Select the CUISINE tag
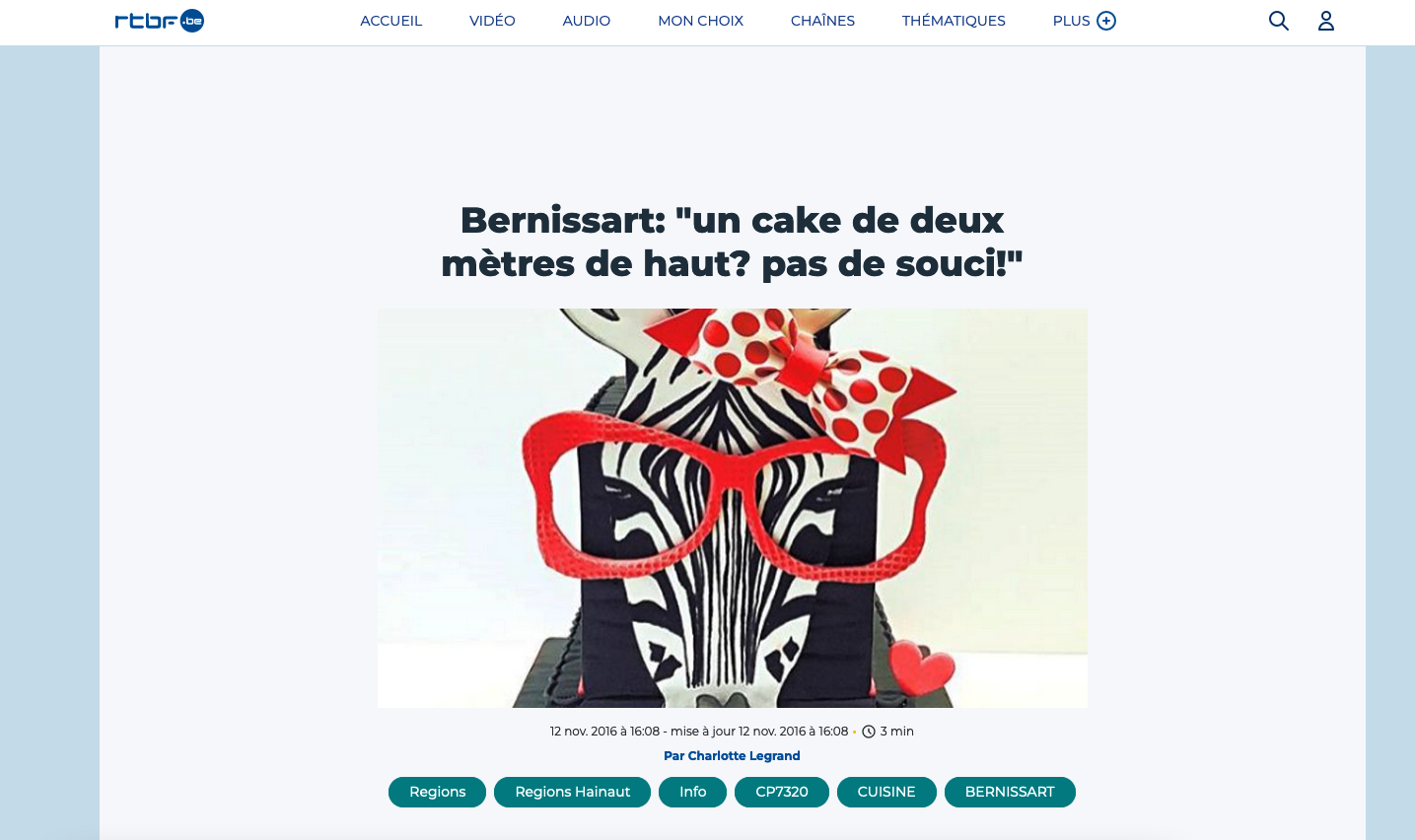 (886, 792)
